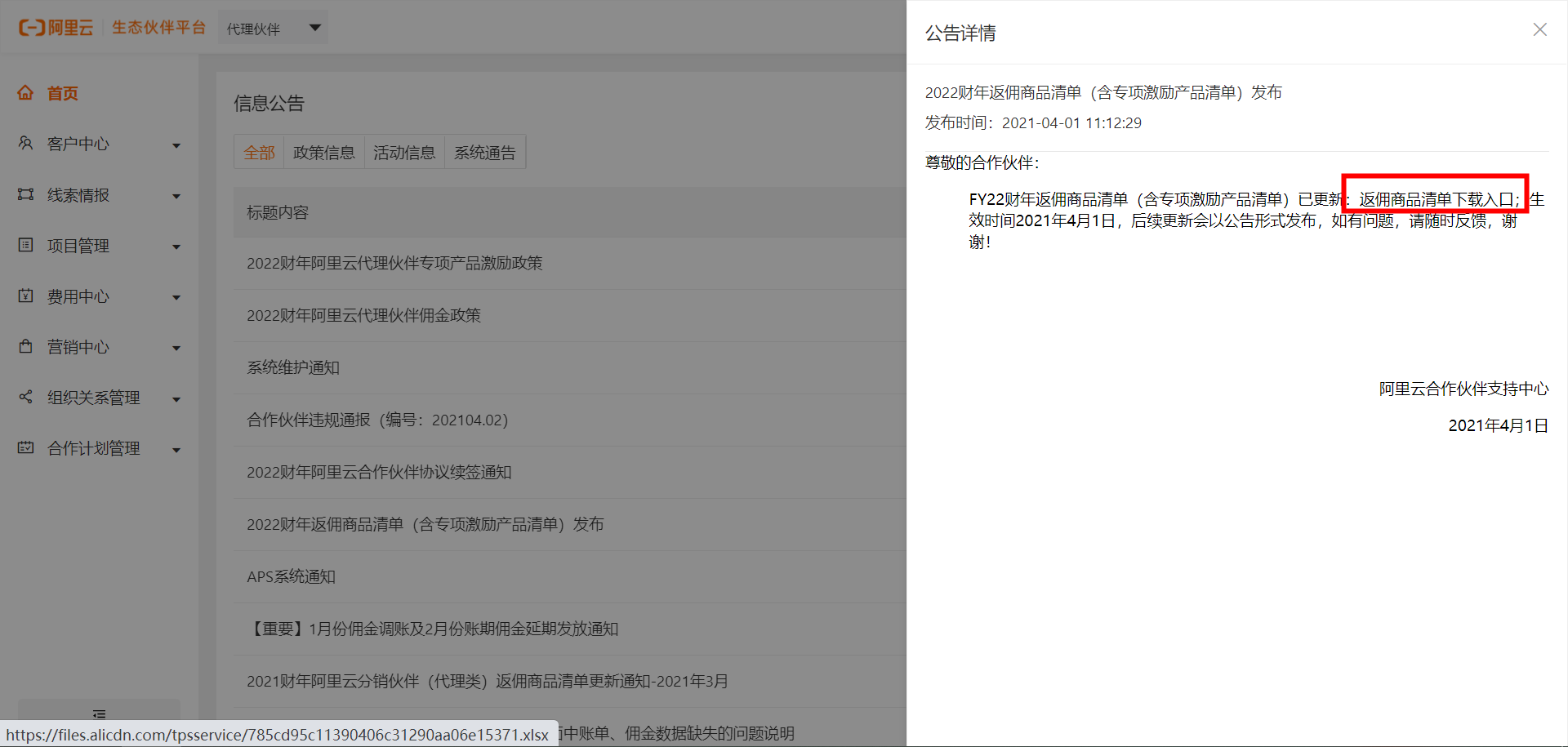Open 2022财年返佣商品清单 announcement in list
Image resolution: width=1568 pixels, height=747 pixels.
pos(425,524)
